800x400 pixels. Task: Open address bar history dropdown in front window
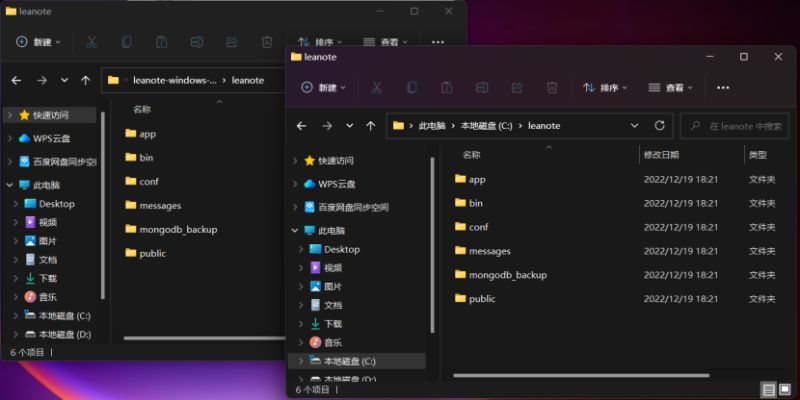click(634, 126)
